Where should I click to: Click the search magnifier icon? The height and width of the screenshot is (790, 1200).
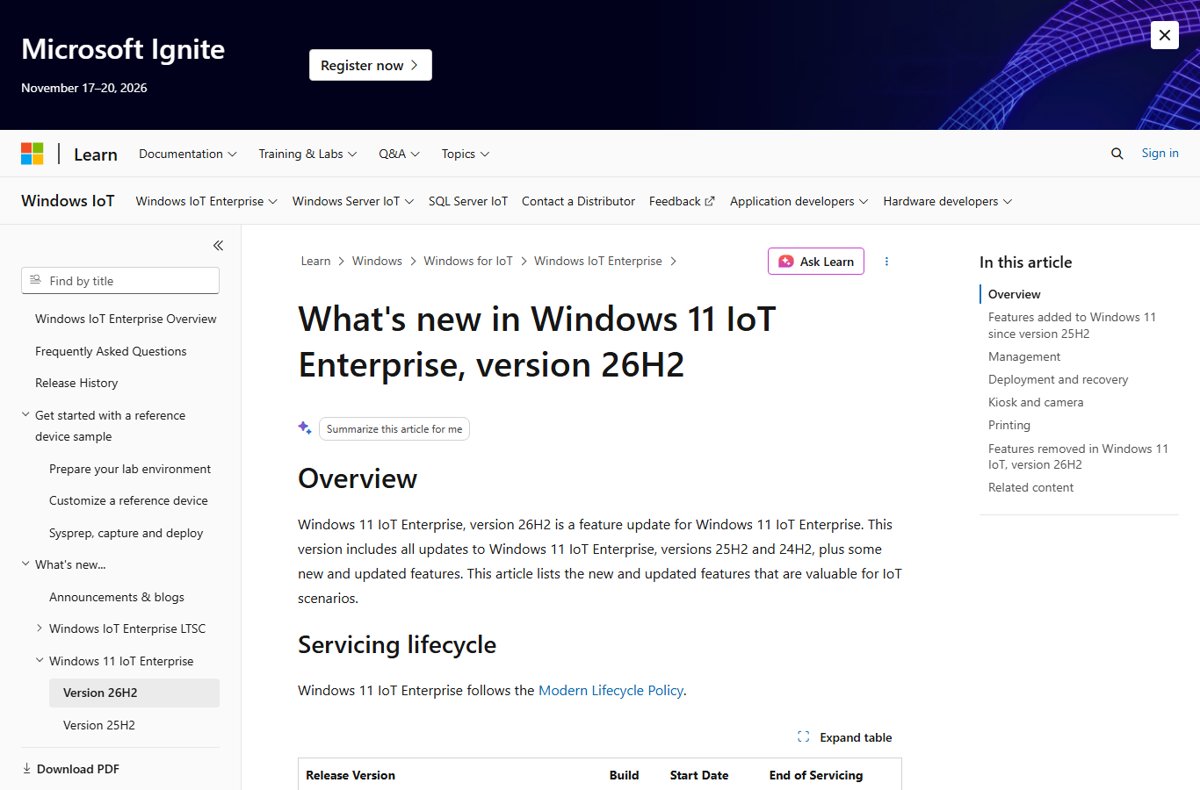pyautogui.click(x=1117, y=153)
